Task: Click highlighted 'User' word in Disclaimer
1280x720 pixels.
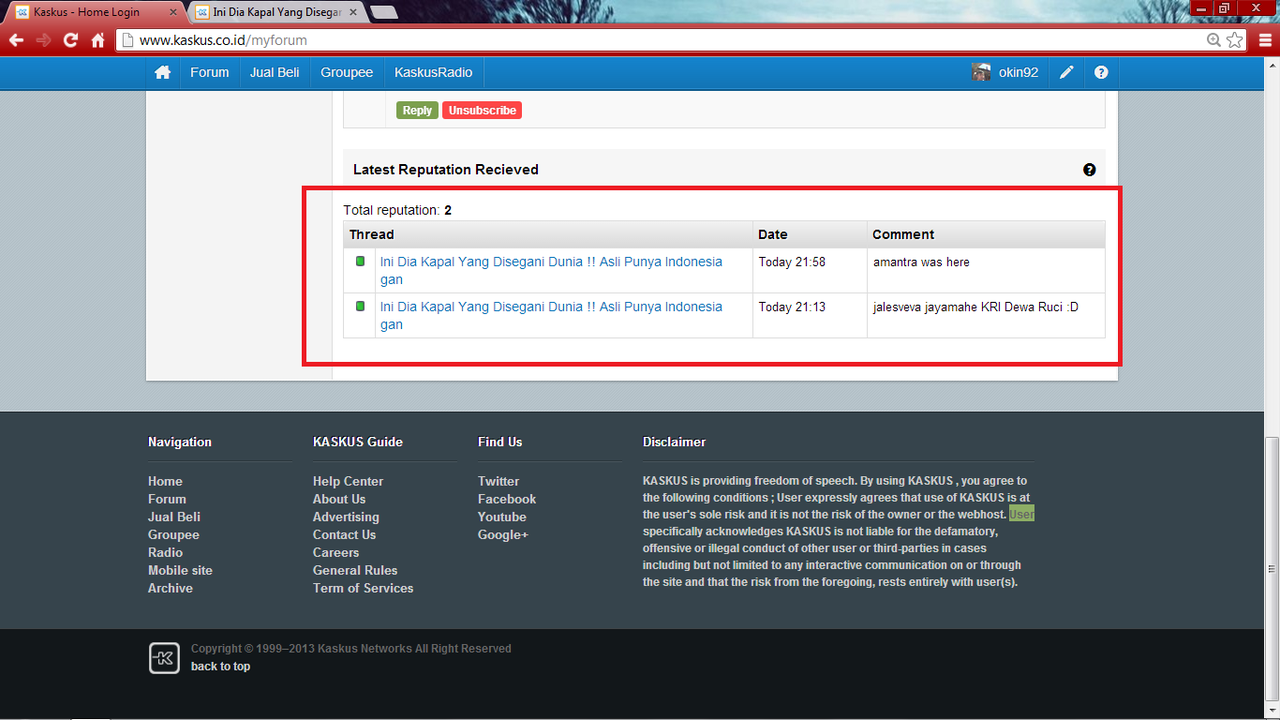Action: coord(1022,514)
